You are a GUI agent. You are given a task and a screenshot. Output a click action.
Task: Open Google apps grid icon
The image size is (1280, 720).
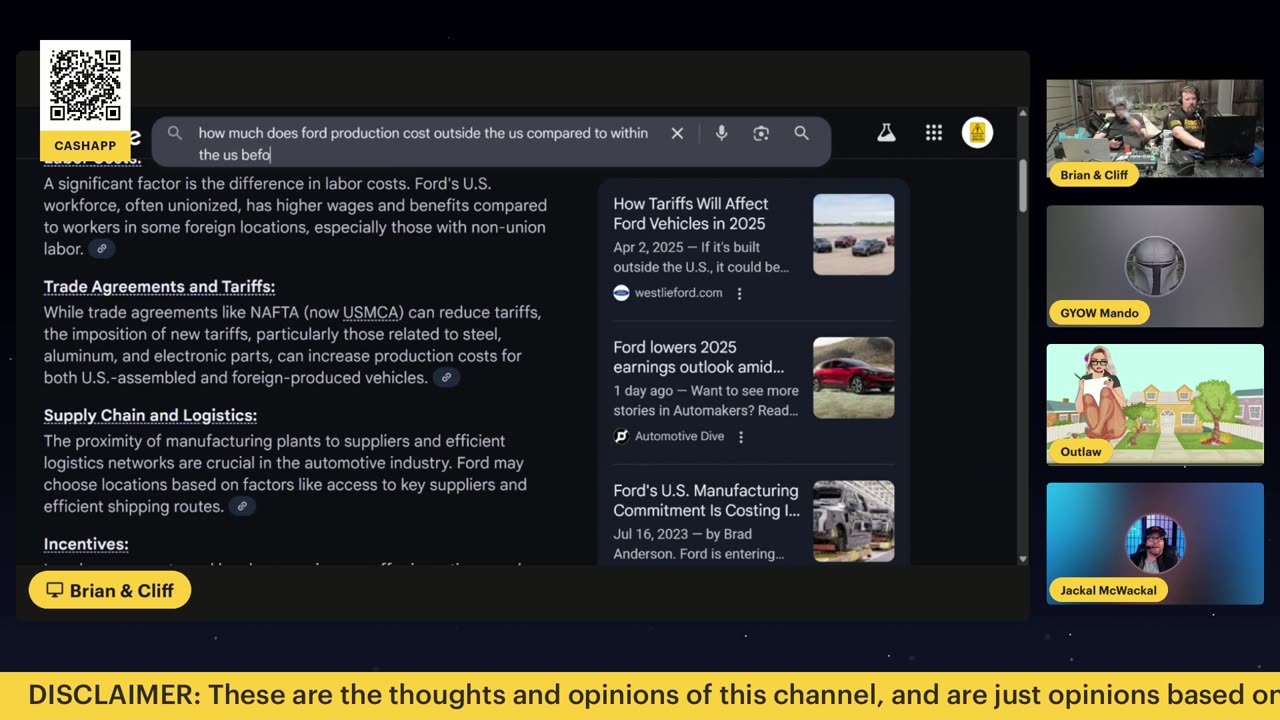tap(934, 133)
